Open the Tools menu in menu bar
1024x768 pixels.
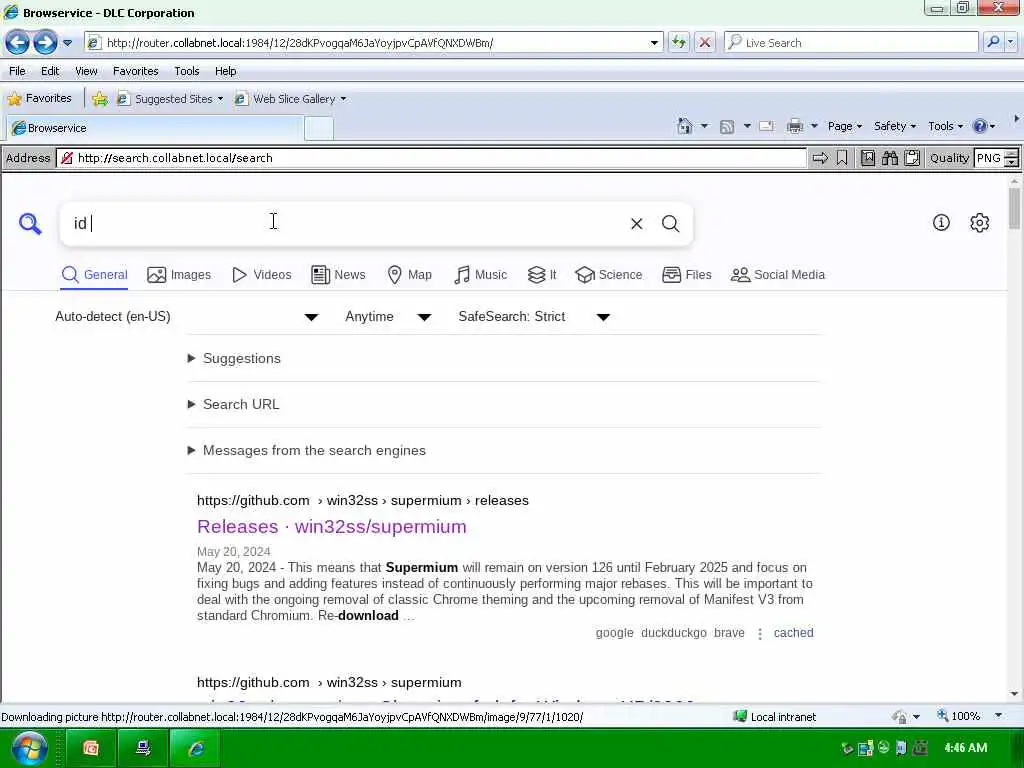coord(187,71)
